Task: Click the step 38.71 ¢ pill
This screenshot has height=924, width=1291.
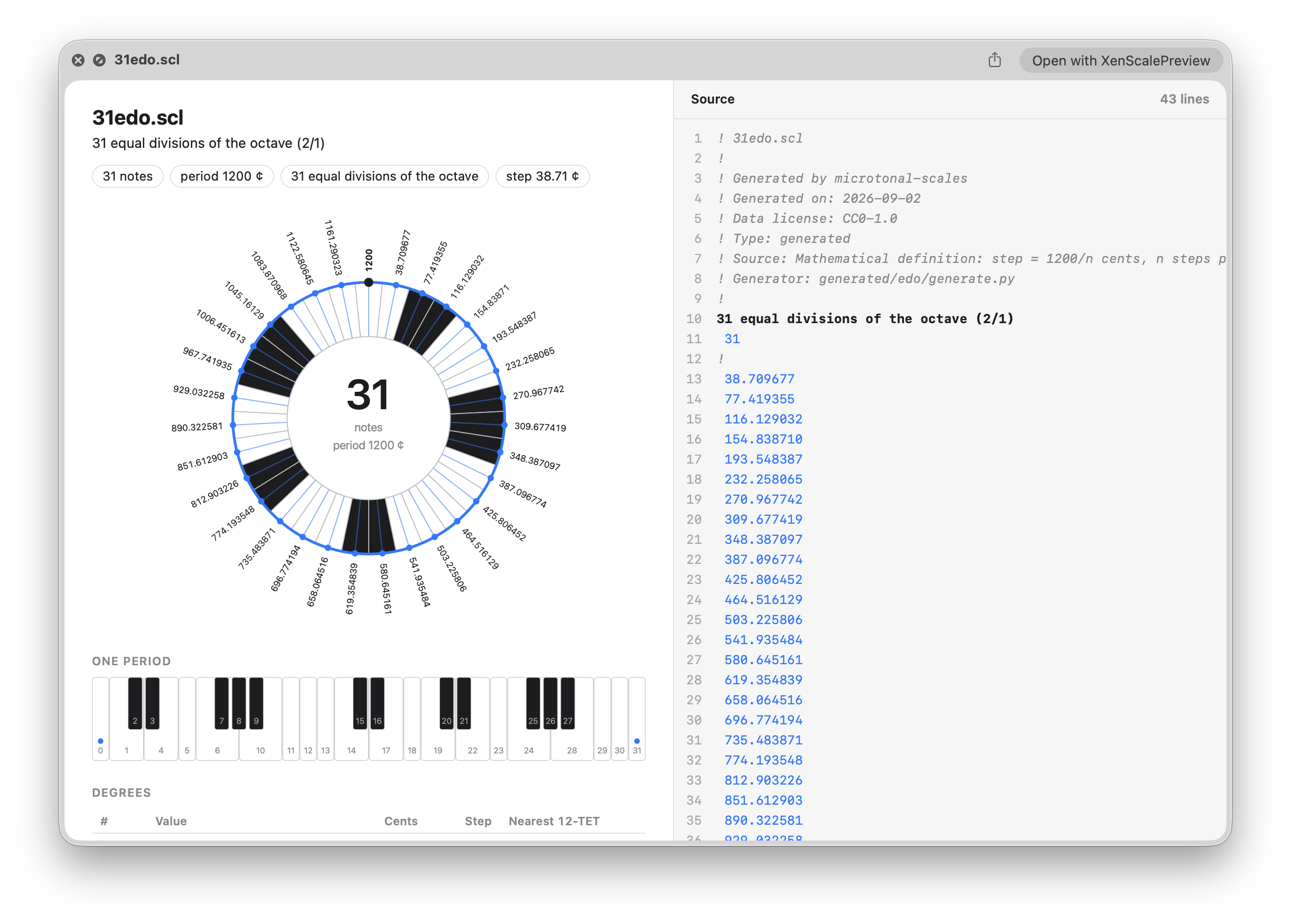Action: [x=542, y=176]
